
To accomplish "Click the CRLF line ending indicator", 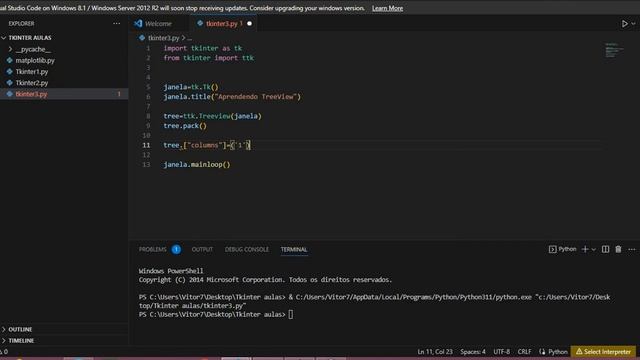I will 524,352.
